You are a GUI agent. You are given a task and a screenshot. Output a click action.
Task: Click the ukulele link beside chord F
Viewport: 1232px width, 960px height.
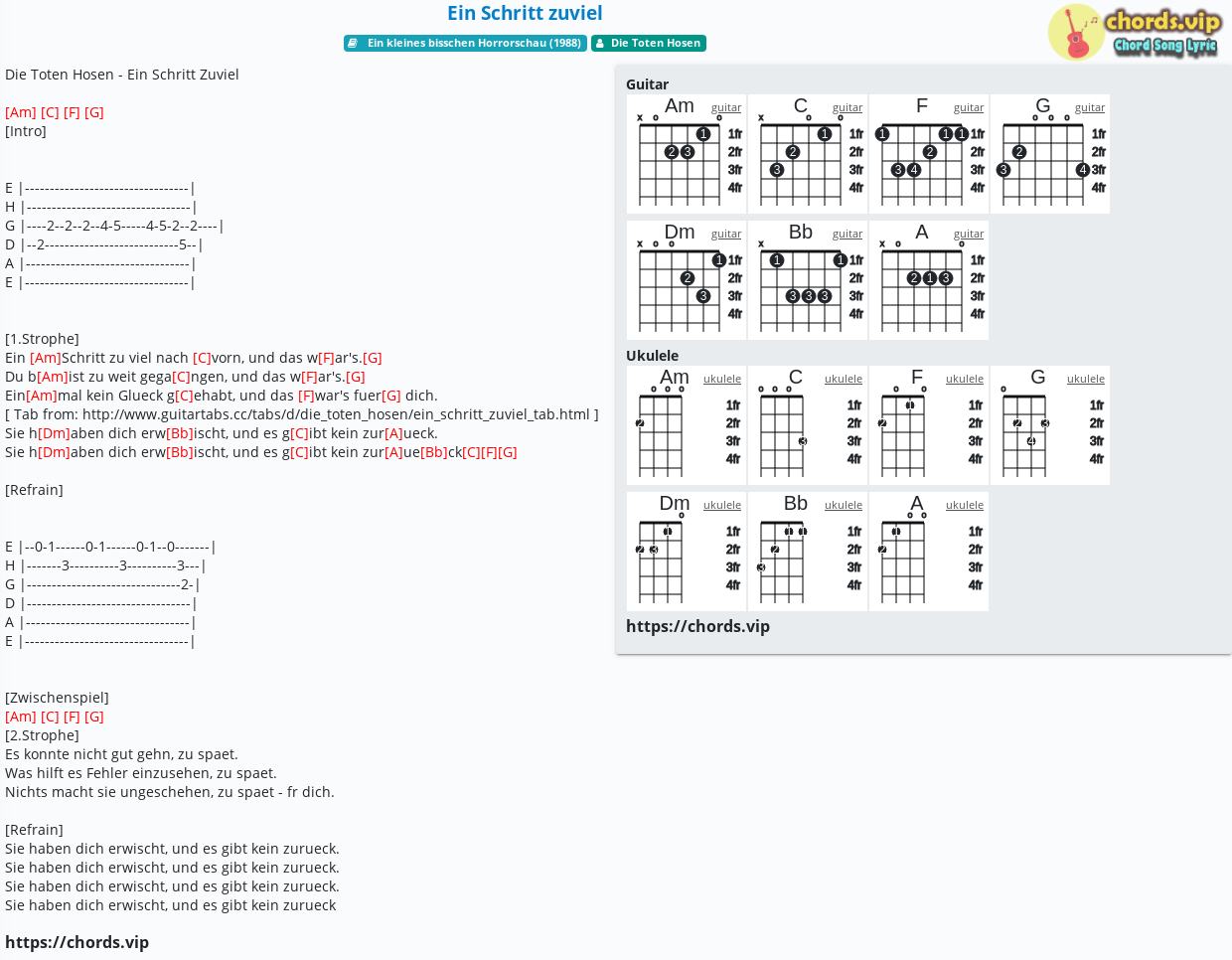tap(965, 379)
